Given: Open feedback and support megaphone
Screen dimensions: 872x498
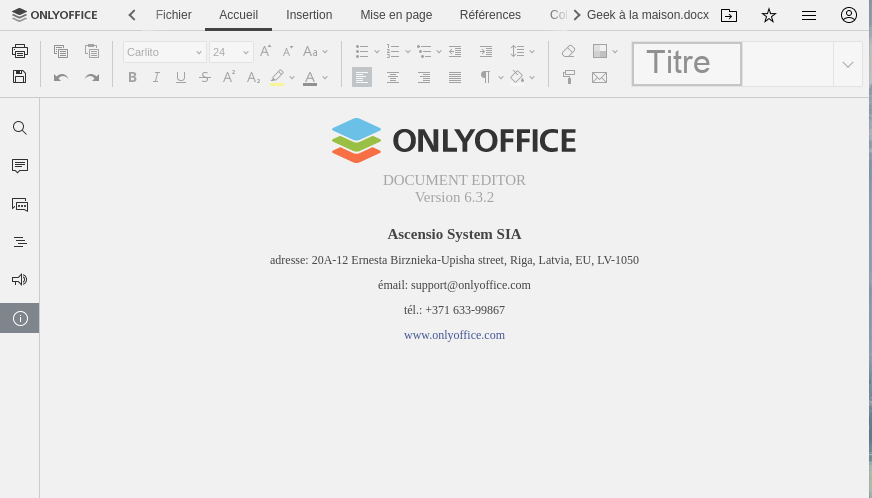Looking at the screenshot, I should (19, 279).
